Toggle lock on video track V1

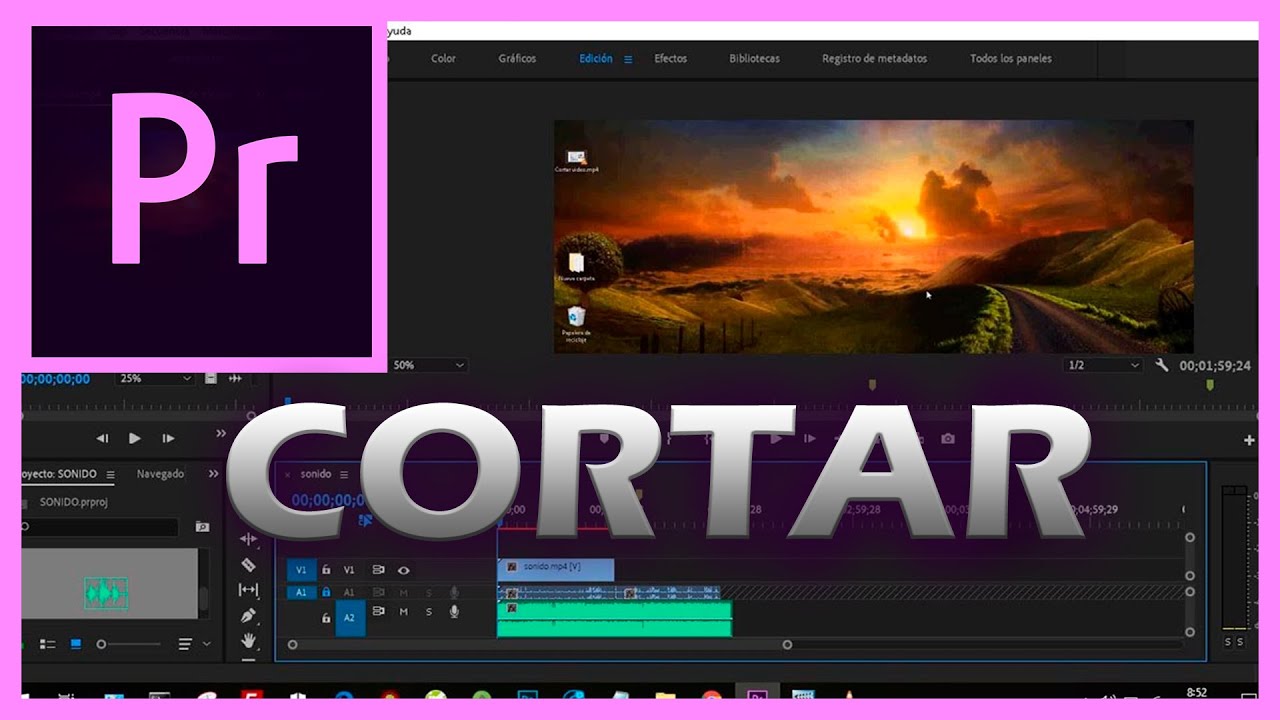point(326,570)
